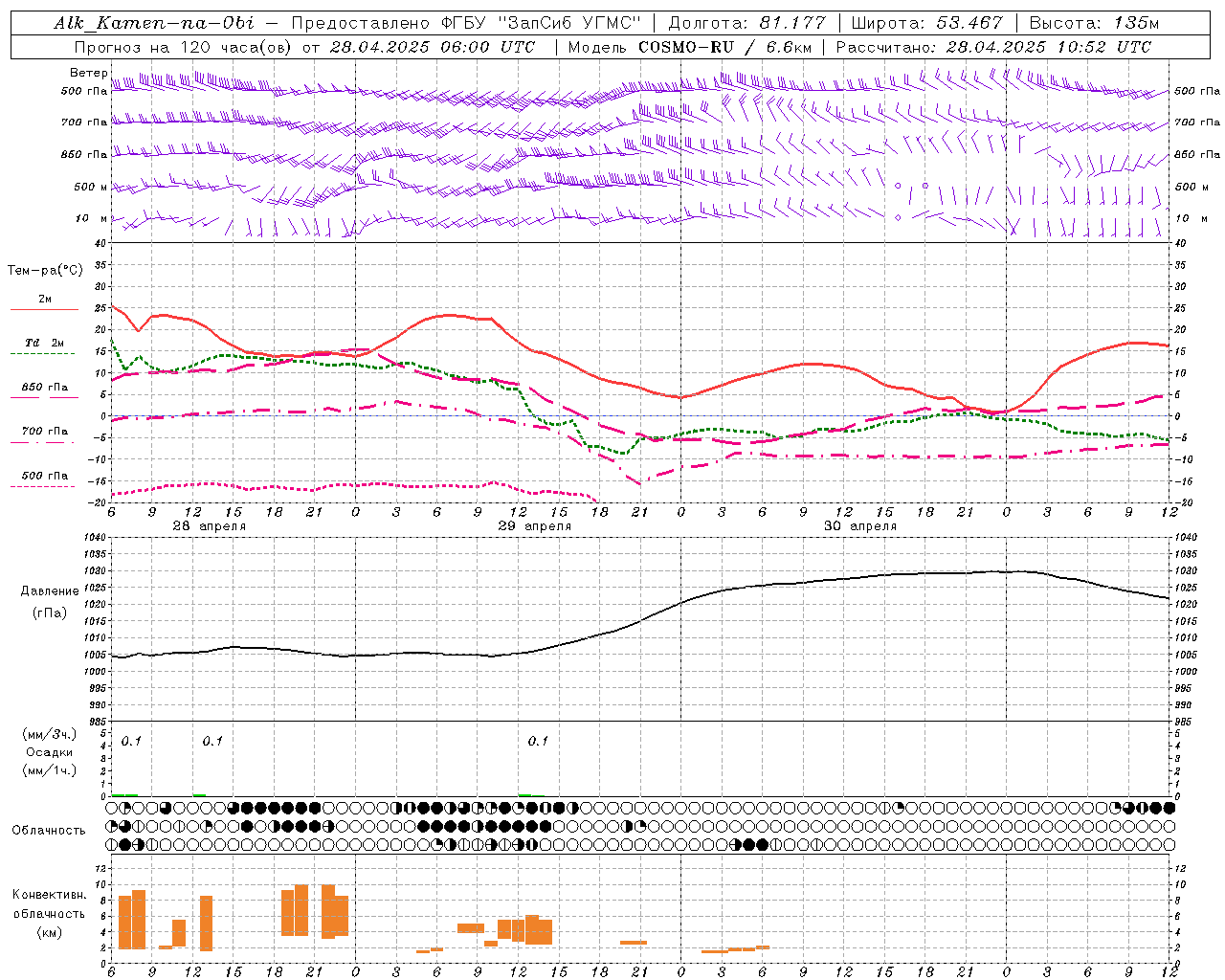Click the "Ветер" wind panel label
The image size is (1225, 980).
pos(89,73)
